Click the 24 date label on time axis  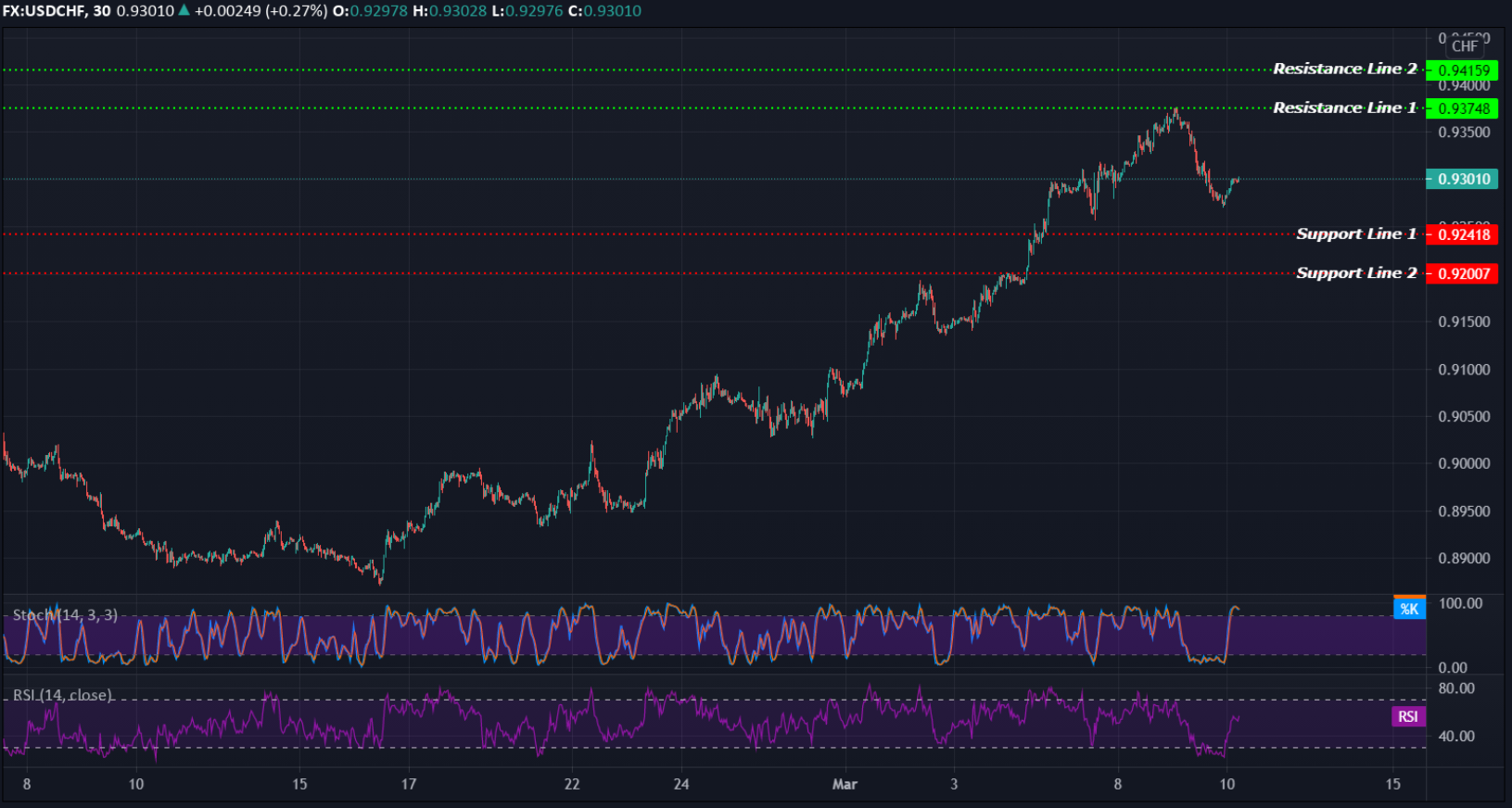[x=681, y=784]
